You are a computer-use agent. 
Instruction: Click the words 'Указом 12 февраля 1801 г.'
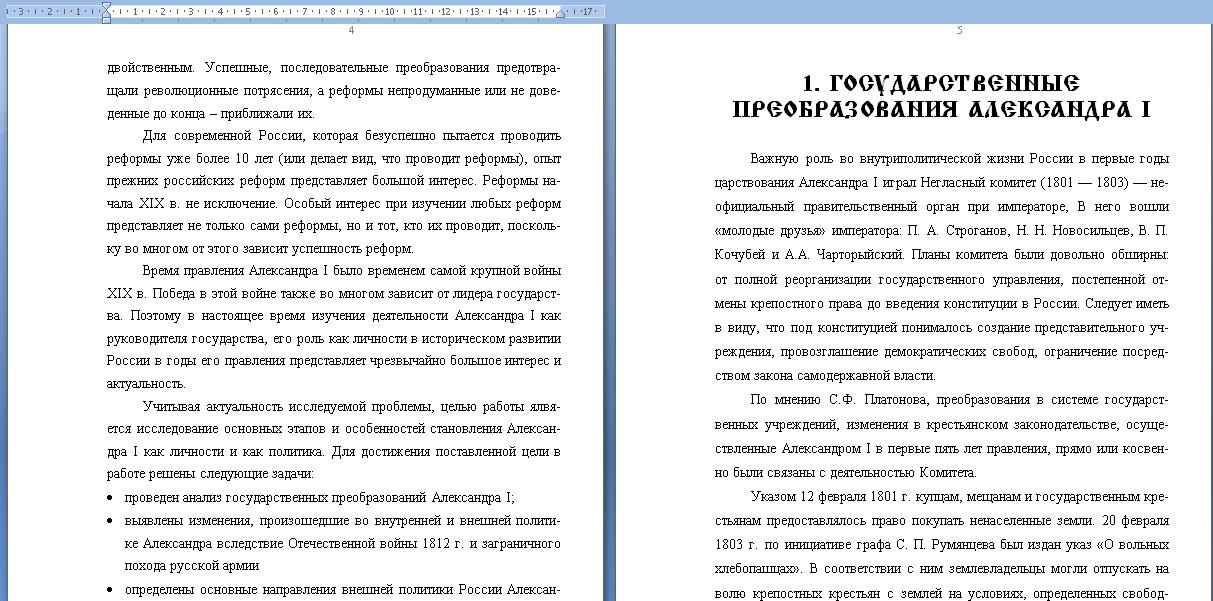point(832,496)
